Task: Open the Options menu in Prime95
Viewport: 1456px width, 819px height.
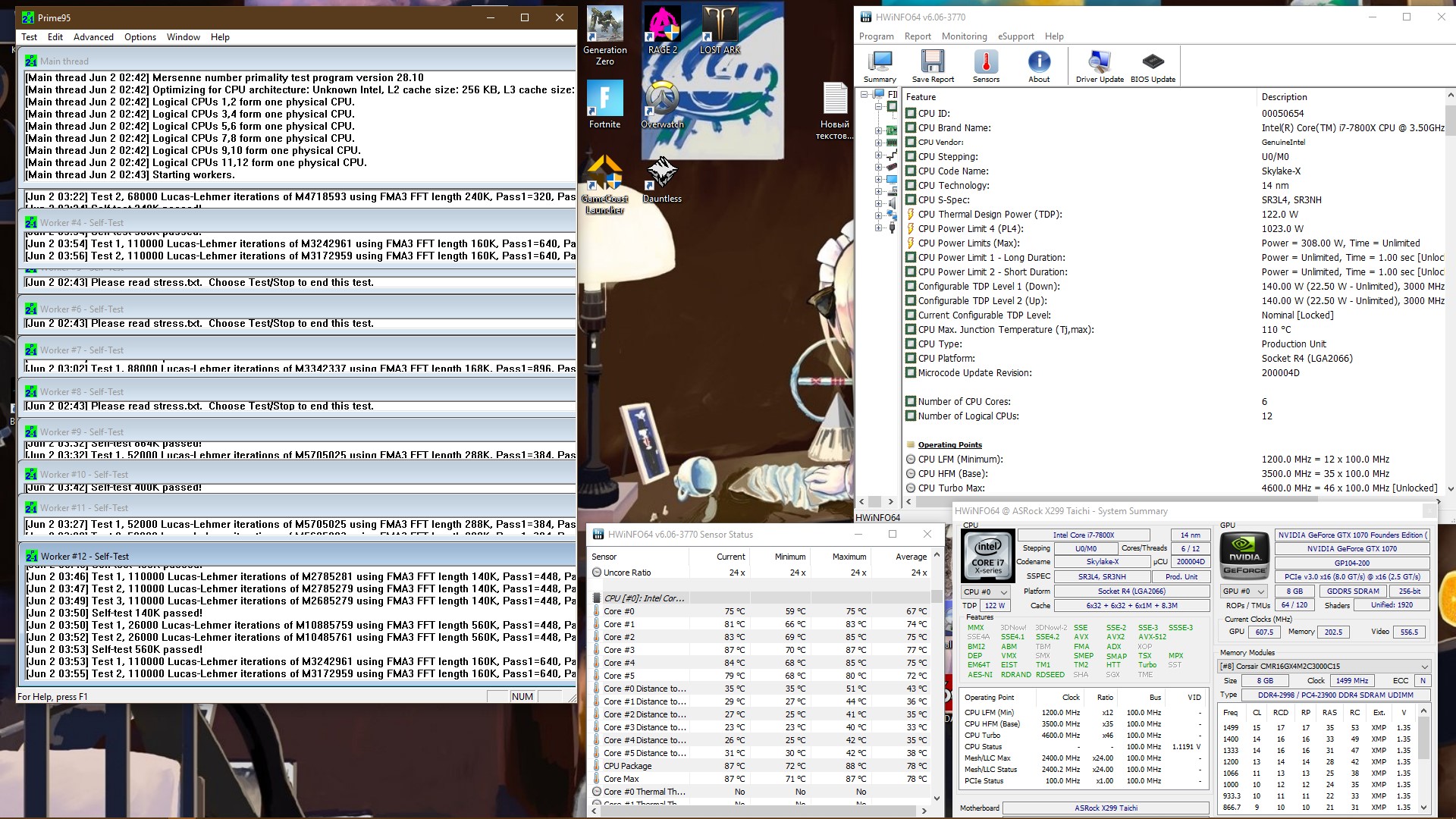Action: (x=140, y=37)
